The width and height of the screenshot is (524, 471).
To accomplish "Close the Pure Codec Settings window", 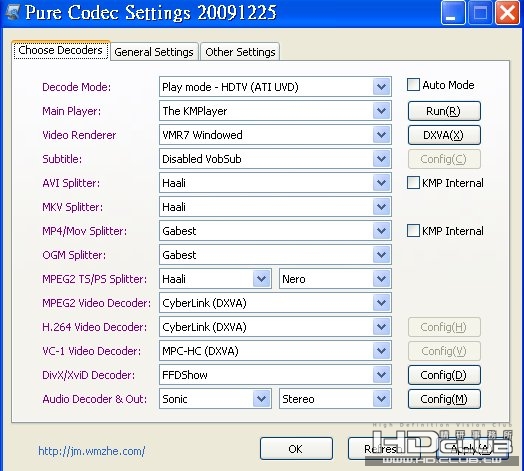I will [507, 13].
